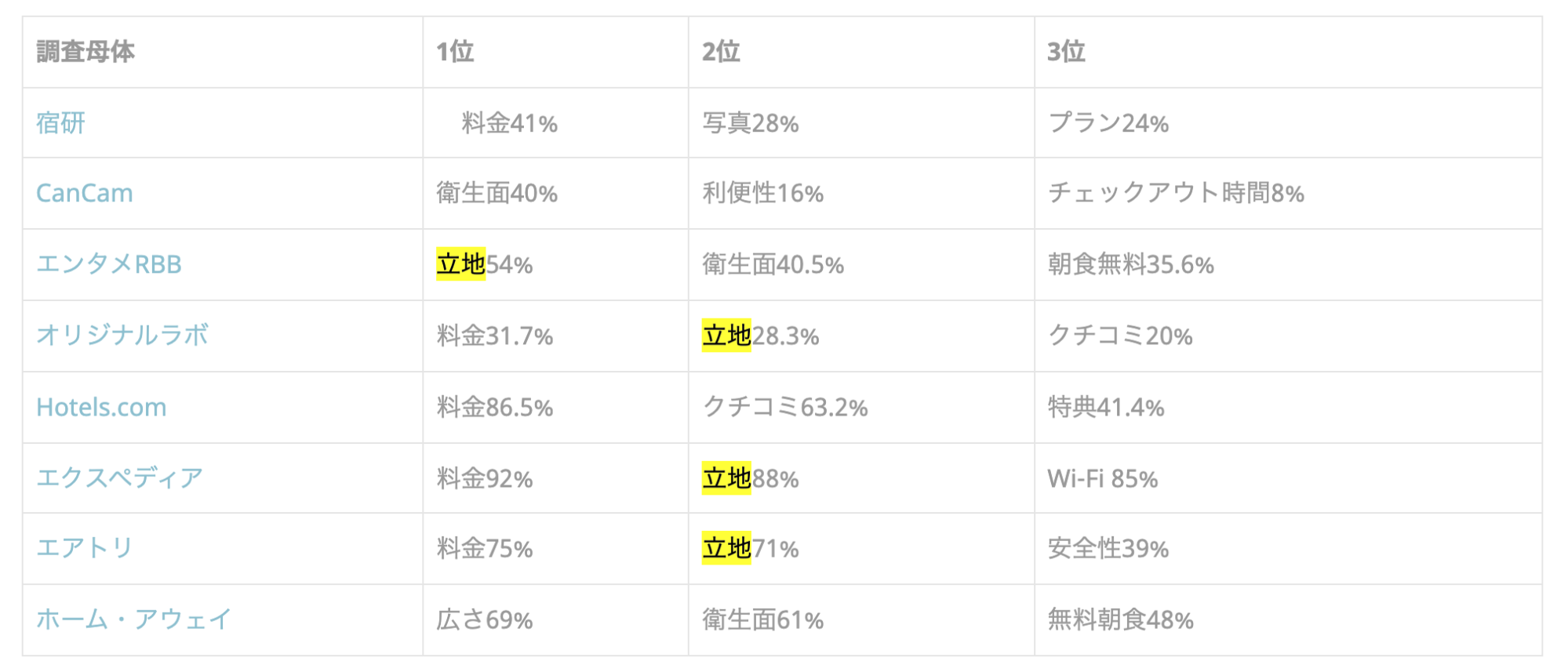Click the 2位 column header
The height and width of the screenshot is (672, 1568).
(x=721, y=52)
